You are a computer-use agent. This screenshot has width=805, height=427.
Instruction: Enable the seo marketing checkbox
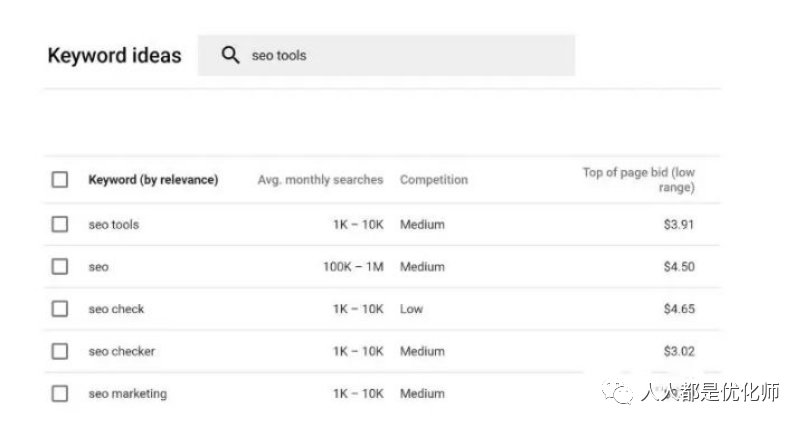(x=60, y=394)
